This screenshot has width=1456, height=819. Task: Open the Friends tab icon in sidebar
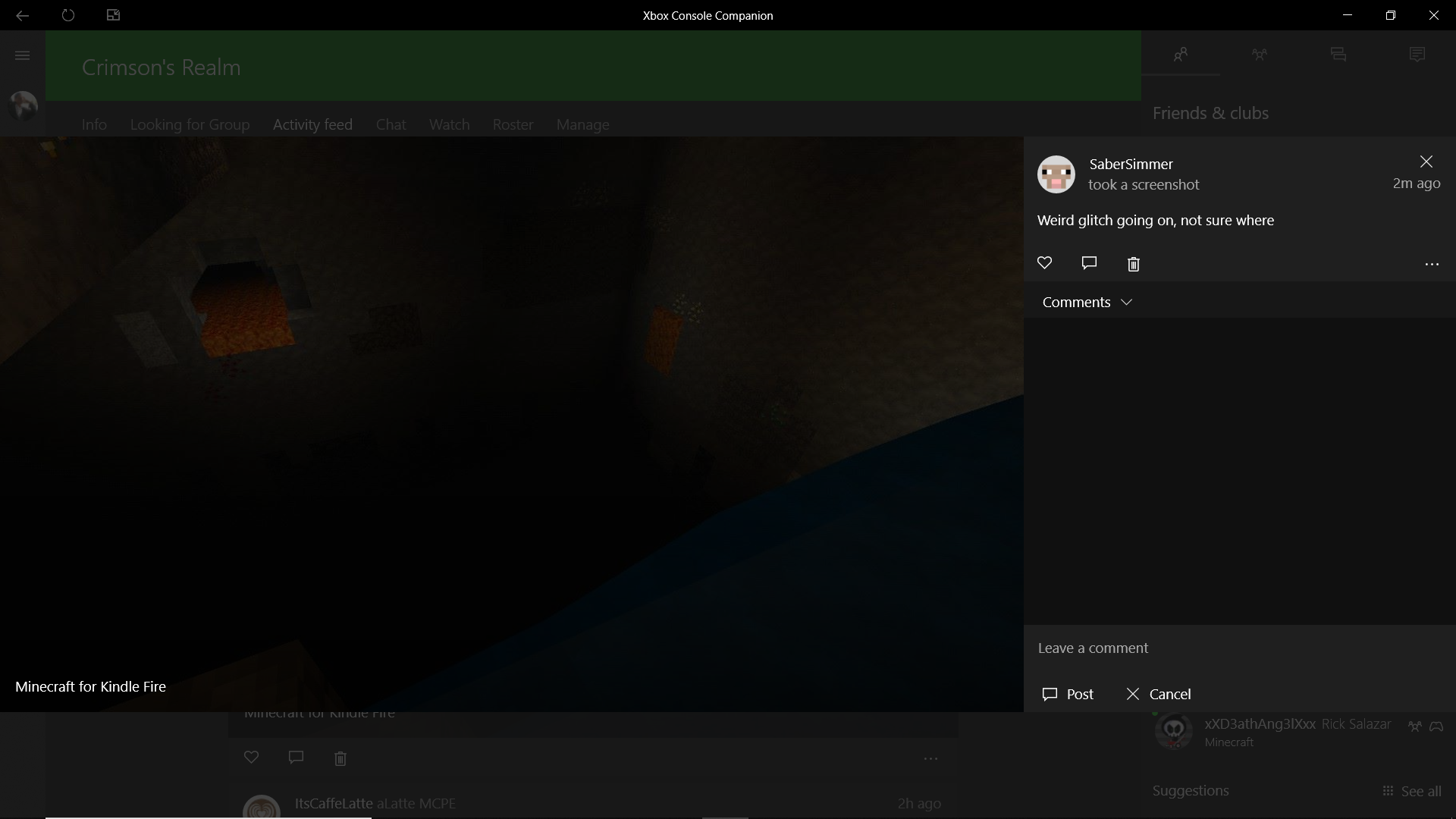pos(1180,55)
